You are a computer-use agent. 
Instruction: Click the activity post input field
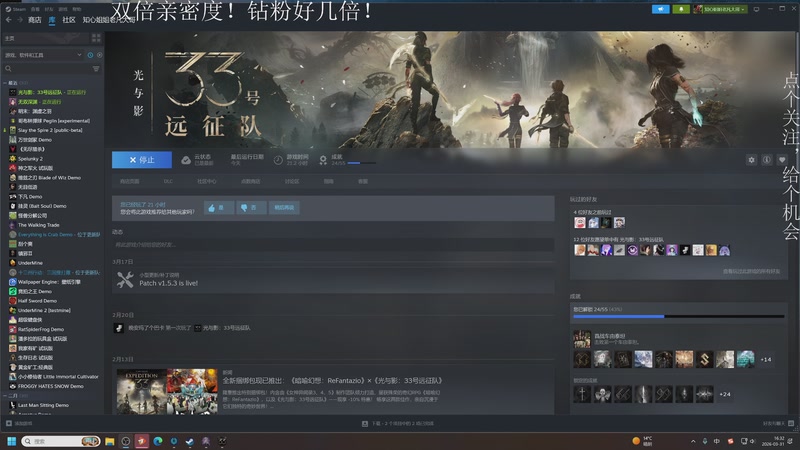point(333,245)
